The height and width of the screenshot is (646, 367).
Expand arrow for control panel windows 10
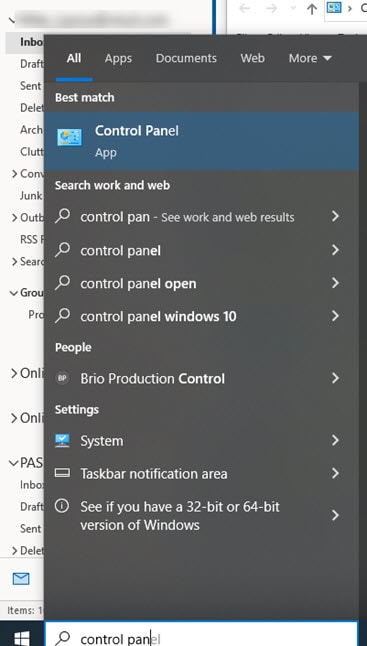tap(335, 316)
